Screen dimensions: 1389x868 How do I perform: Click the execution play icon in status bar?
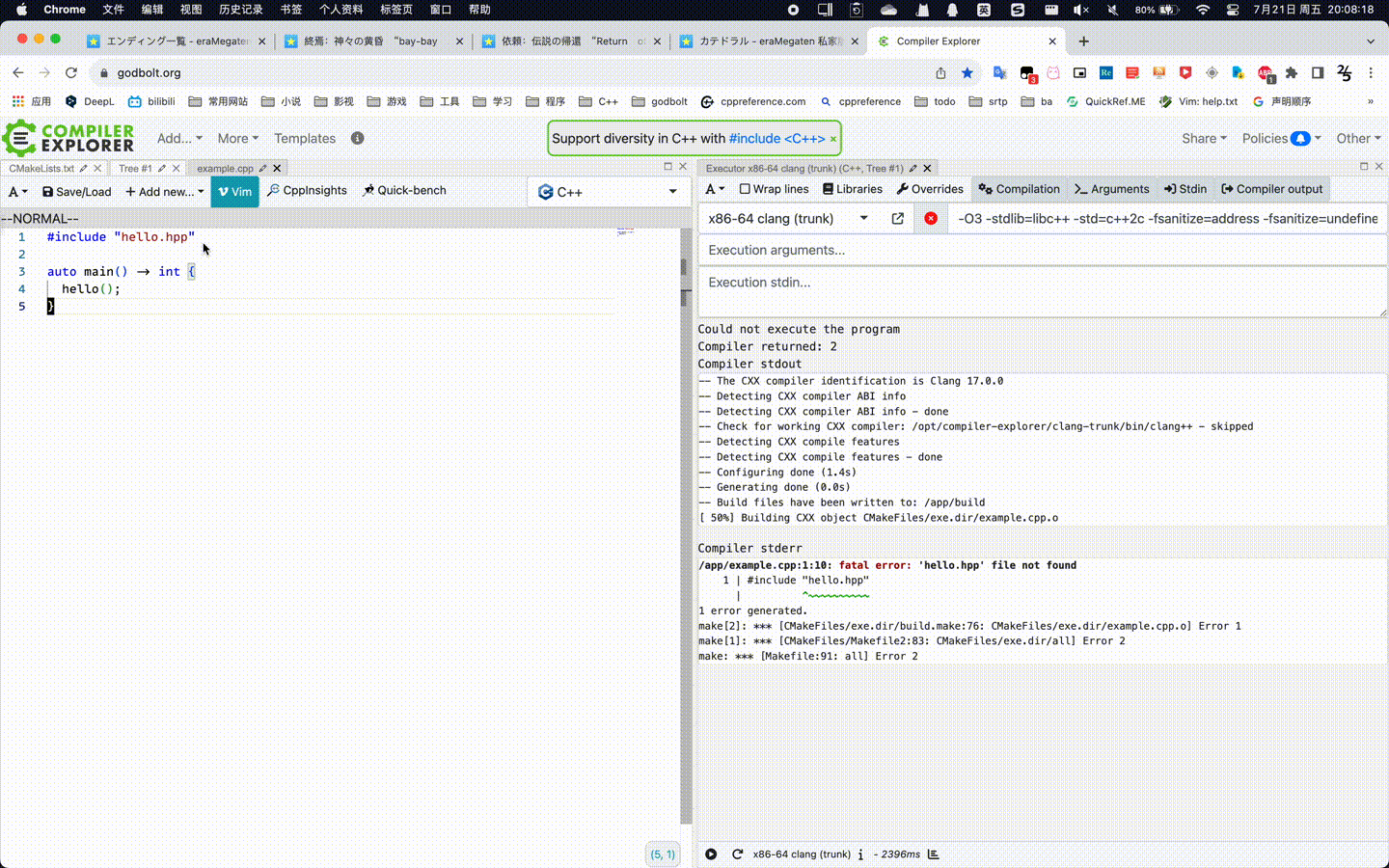click(x=711, y=854)
